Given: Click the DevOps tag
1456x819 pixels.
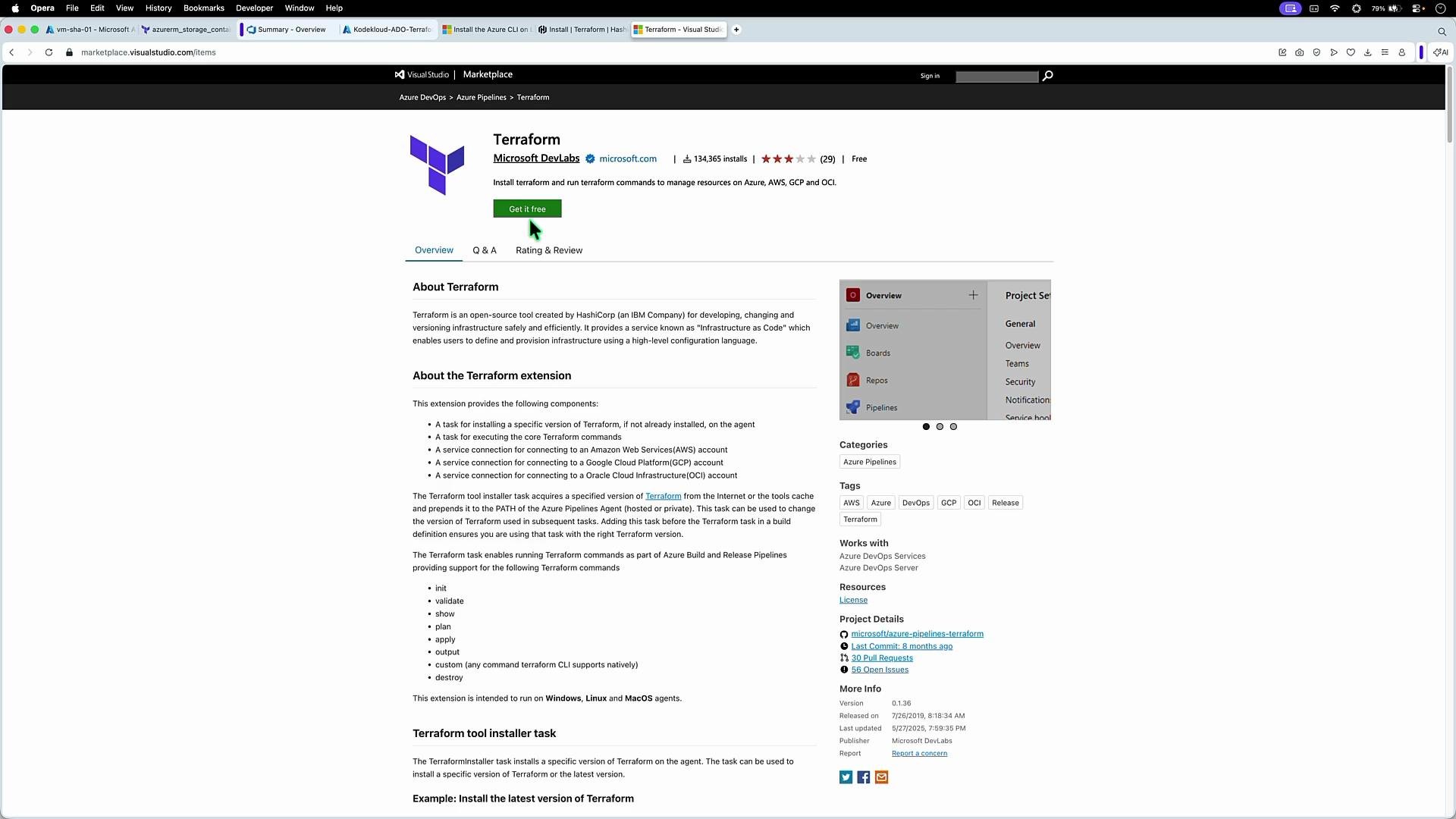Looking at the screenshot, I should (915, 503).
